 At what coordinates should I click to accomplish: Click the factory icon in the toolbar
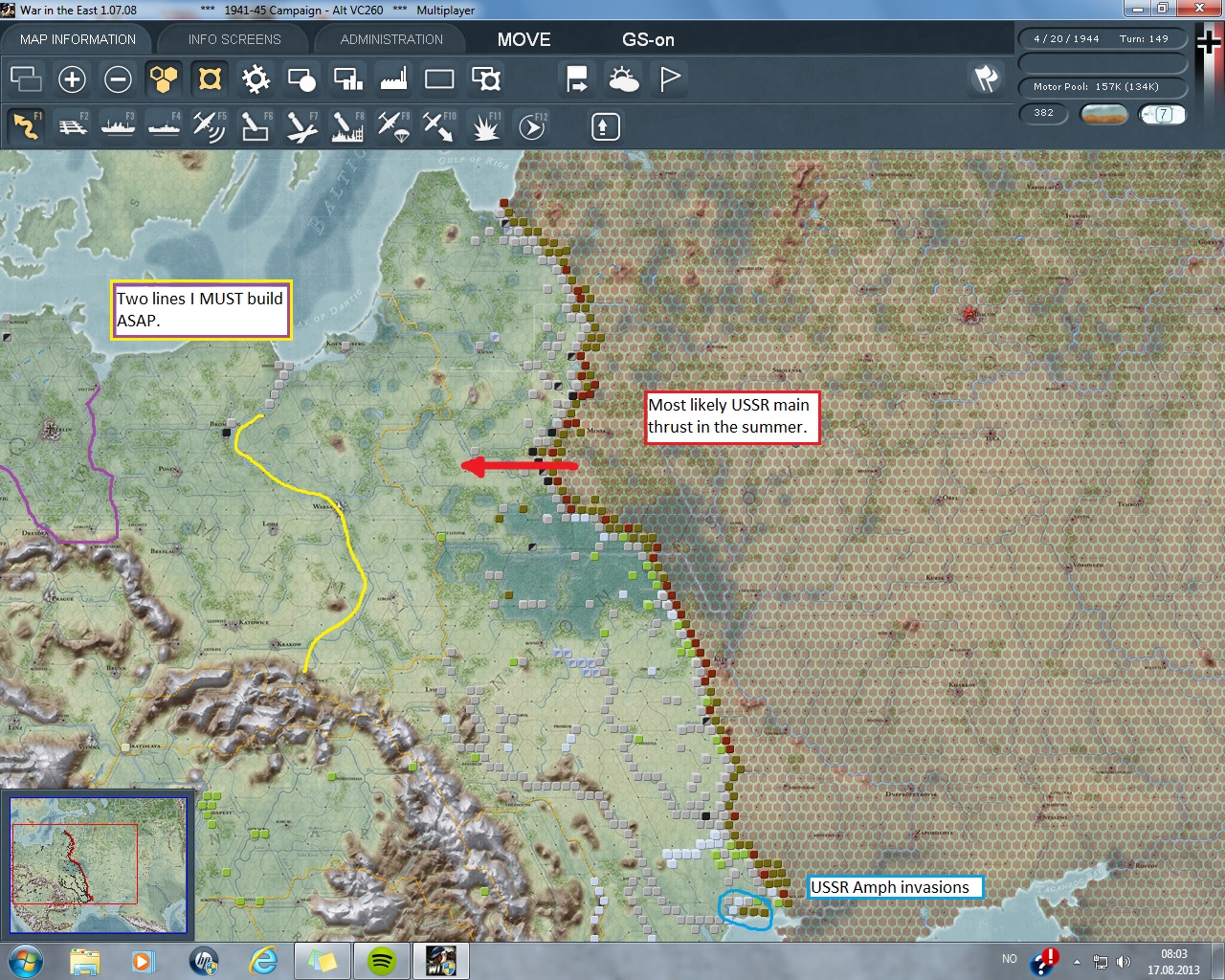coord(393,78)
